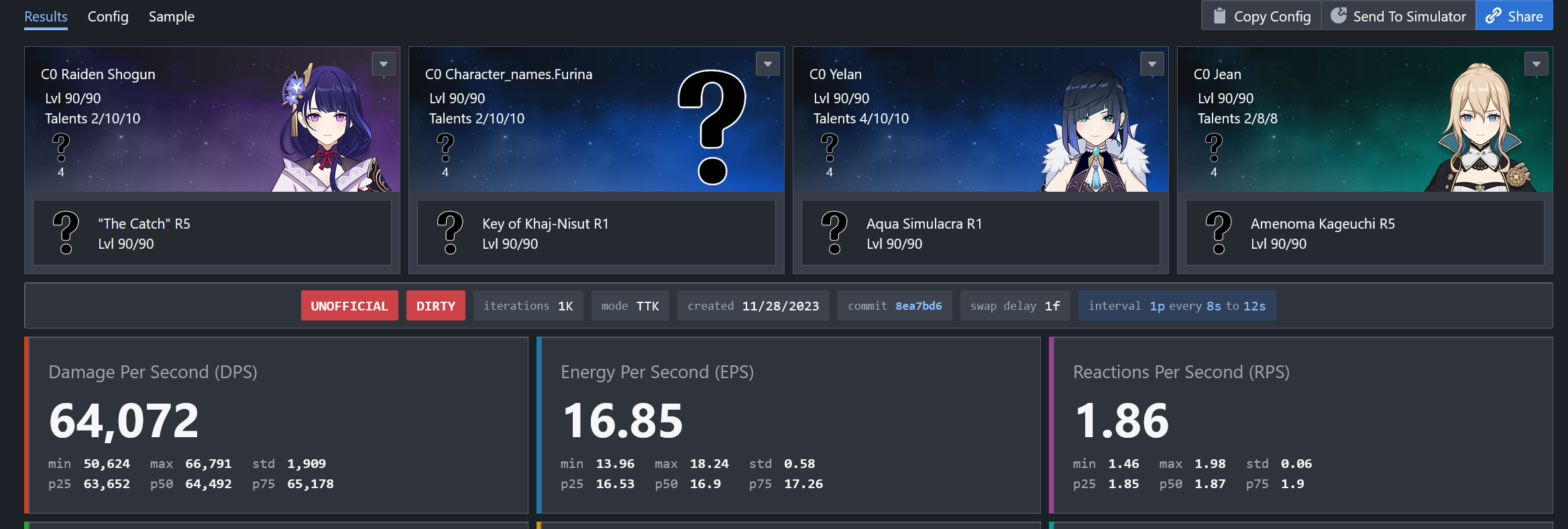The image size is (1568, 529).
Task: Click the commit 8ea7bd6 link
Action: (919, 306)
